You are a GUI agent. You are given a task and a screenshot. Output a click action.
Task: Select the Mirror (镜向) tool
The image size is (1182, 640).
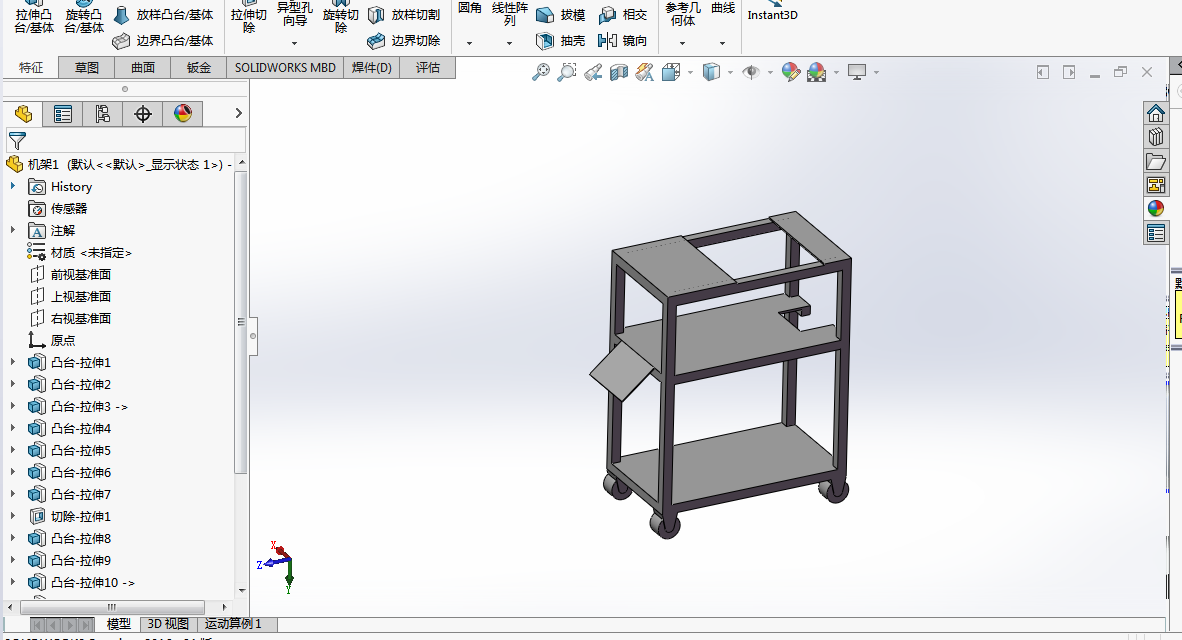pos(622,41)
